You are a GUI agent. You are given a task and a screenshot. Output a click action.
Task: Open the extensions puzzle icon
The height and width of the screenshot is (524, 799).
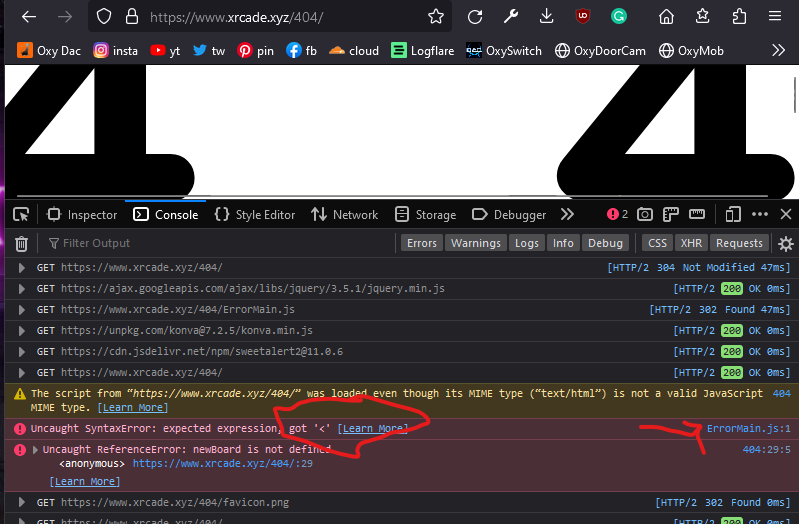(x=739, y=17)
